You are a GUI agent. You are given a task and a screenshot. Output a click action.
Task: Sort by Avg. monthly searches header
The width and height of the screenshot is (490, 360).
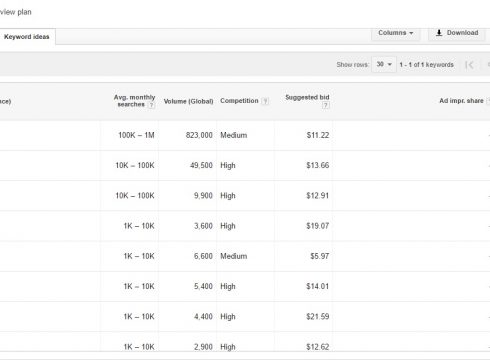point(134,101)
